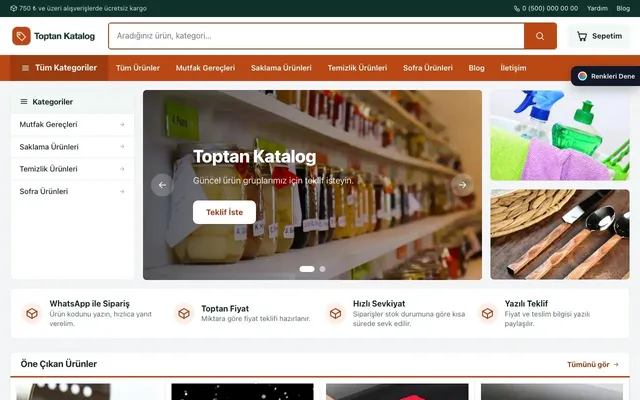Open Saklama Ürünleri in navigation bar

tap(281, 68)
